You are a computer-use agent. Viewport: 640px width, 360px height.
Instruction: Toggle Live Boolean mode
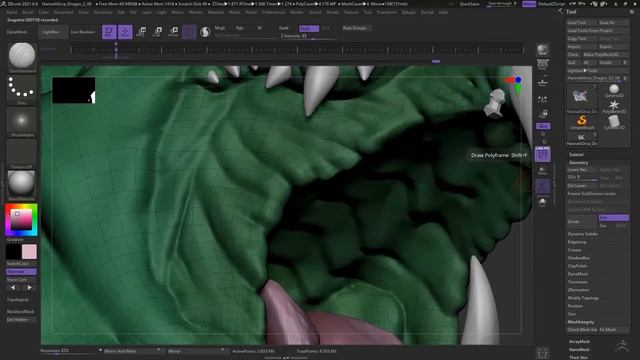coord(83,32)
